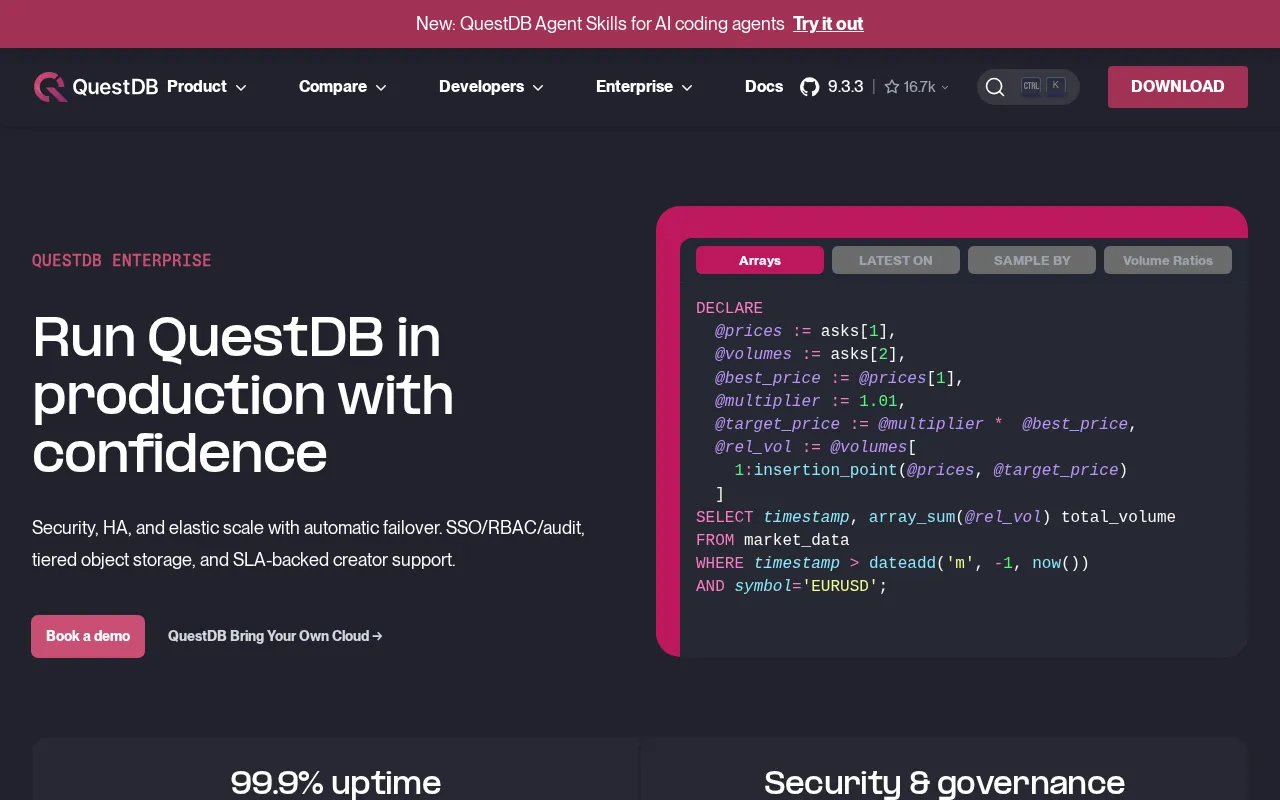Click the '99.9% uptime' card heading
Screen dimensions: 1280x800
335,782
